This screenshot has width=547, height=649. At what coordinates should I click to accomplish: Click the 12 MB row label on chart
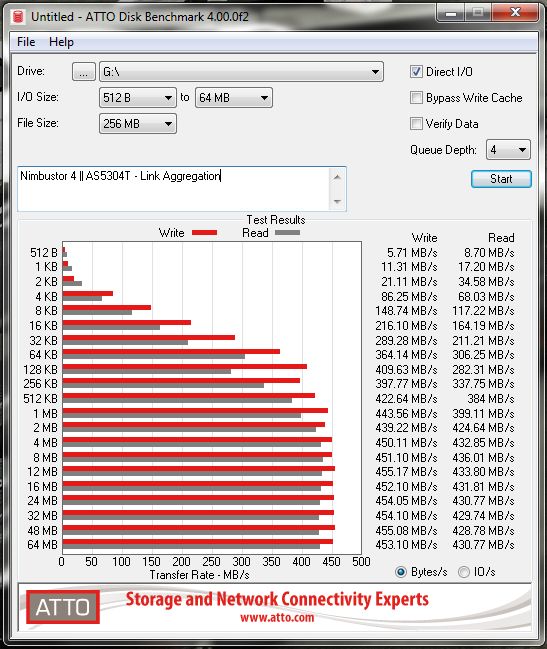click(43, 471)
